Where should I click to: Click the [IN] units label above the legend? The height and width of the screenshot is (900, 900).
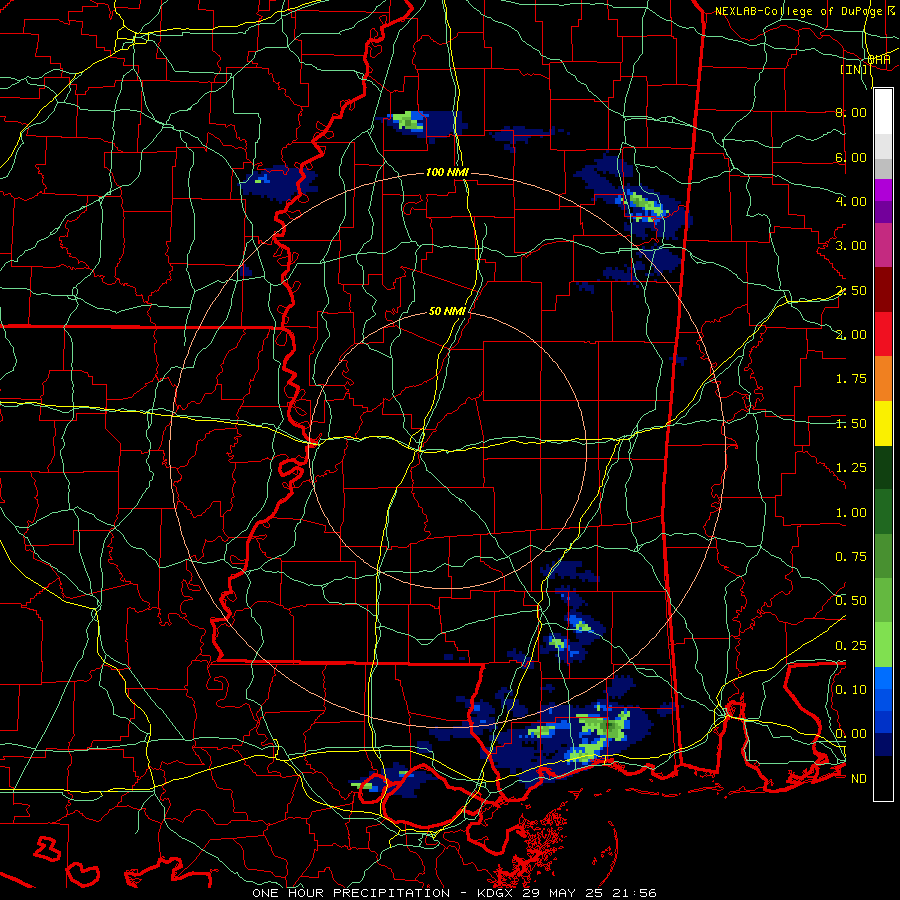tap(854, 69)
